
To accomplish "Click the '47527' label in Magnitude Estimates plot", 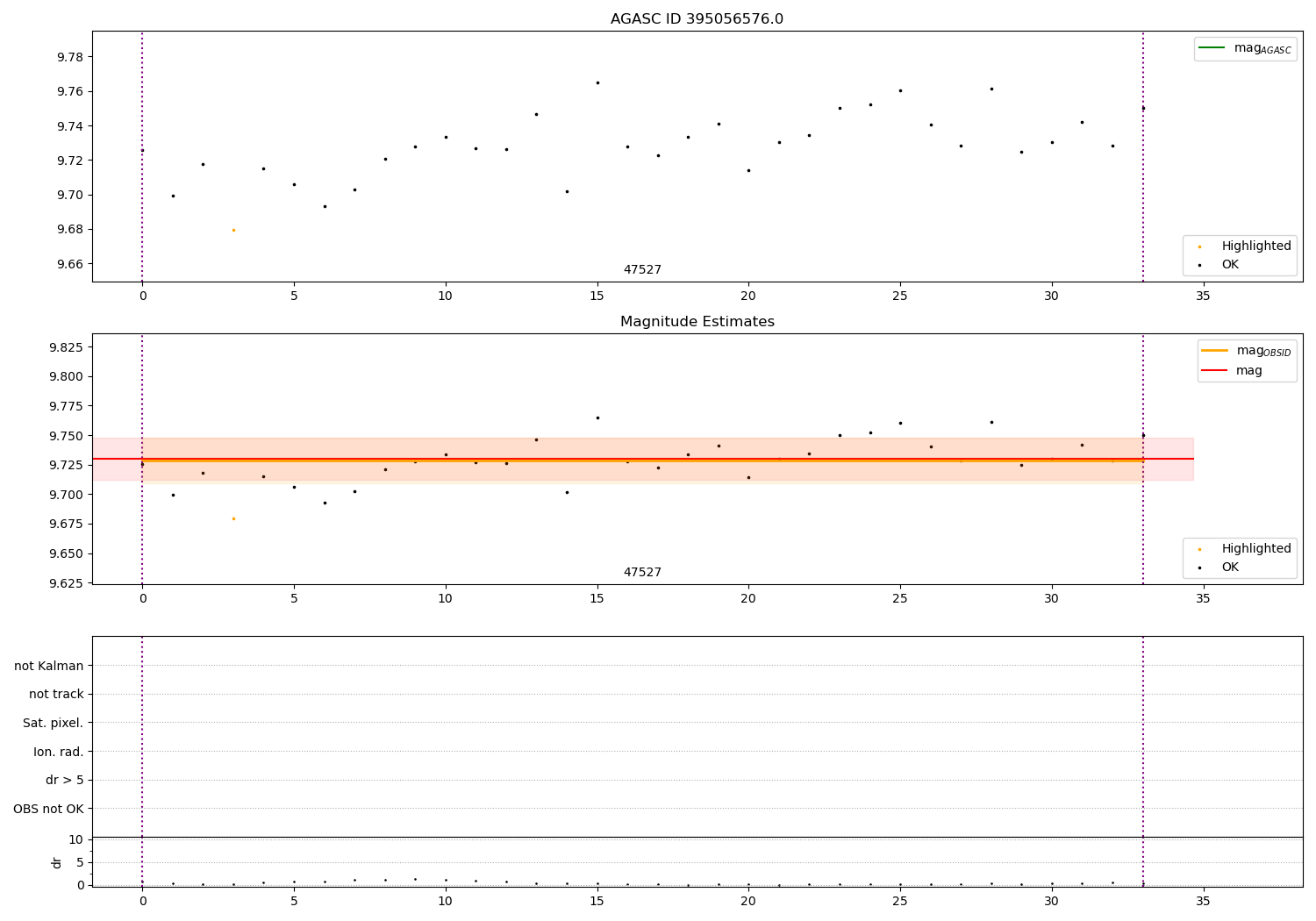I will coord(642,573).
